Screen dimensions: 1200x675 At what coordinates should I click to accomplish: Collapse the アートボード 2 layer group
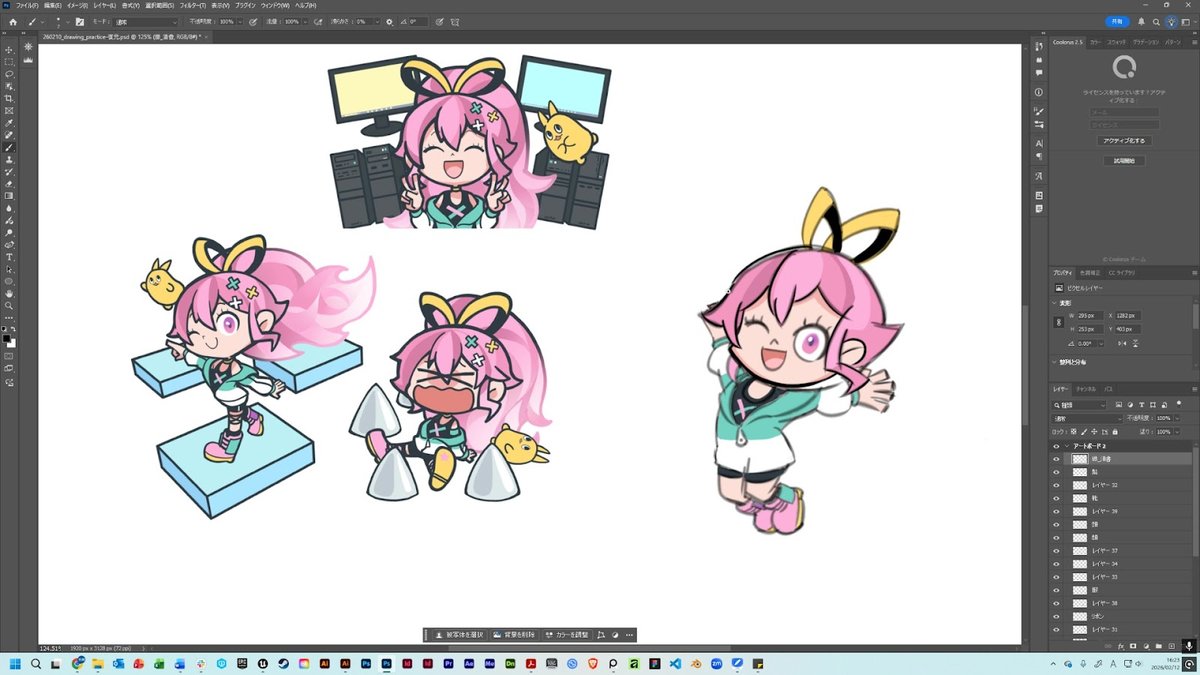(1066, 446)
